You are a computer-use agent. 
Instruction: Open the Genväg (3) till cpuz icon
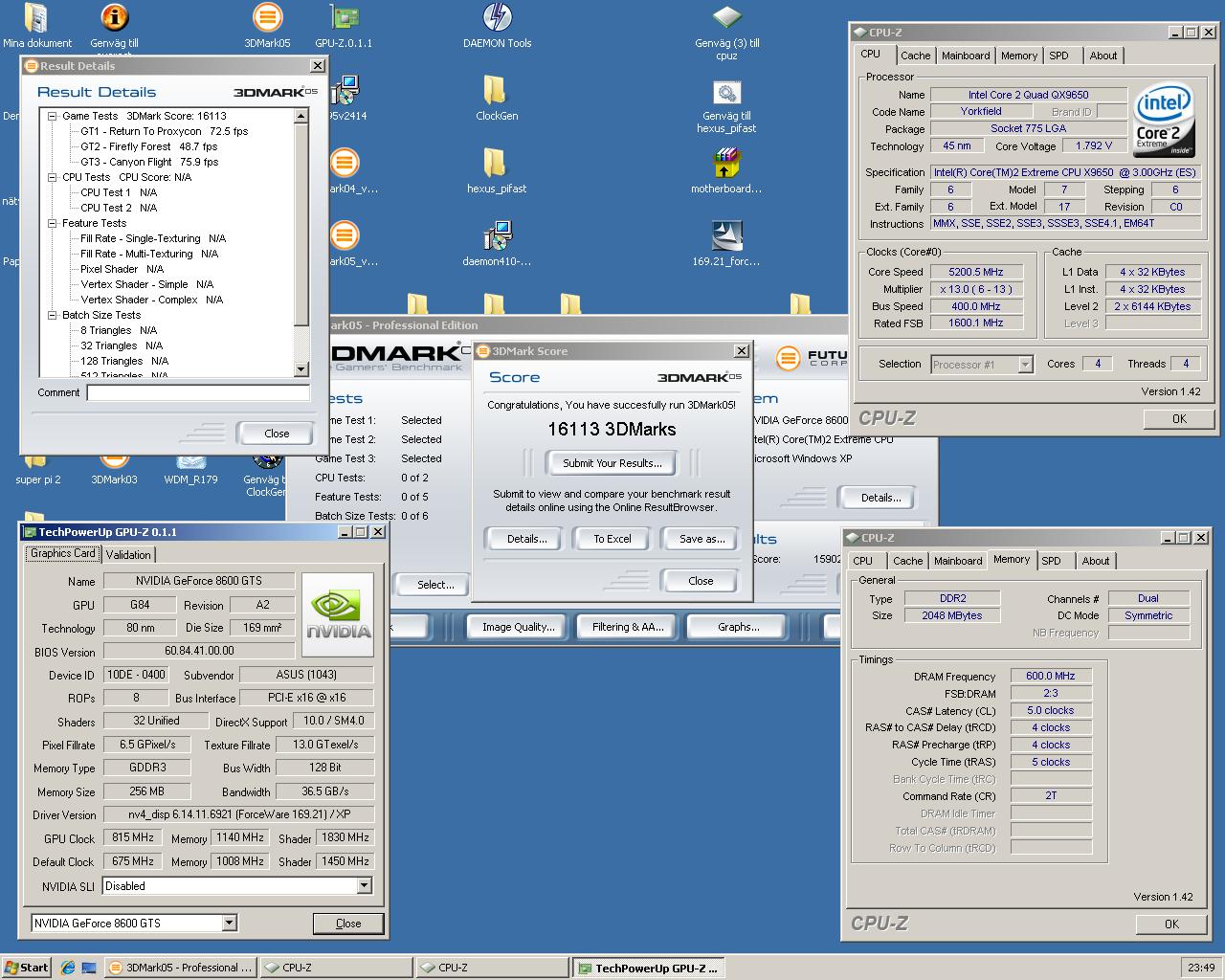[x=726, y=18]
